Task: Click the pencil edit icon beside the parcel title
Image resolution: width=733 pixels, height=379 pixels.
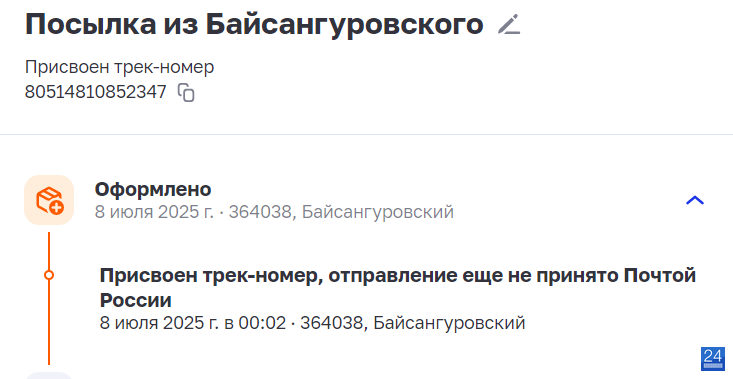Action: click(x=509, y=24)
